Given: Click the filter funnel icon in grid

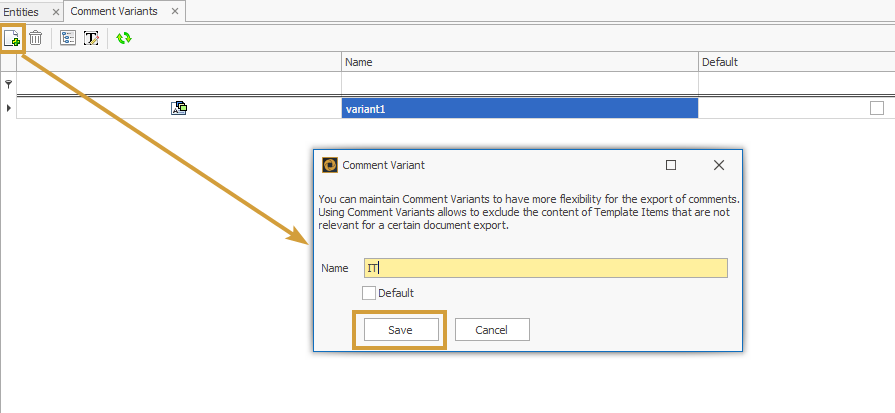Looking at the screenshot, I should coord(9,85).
